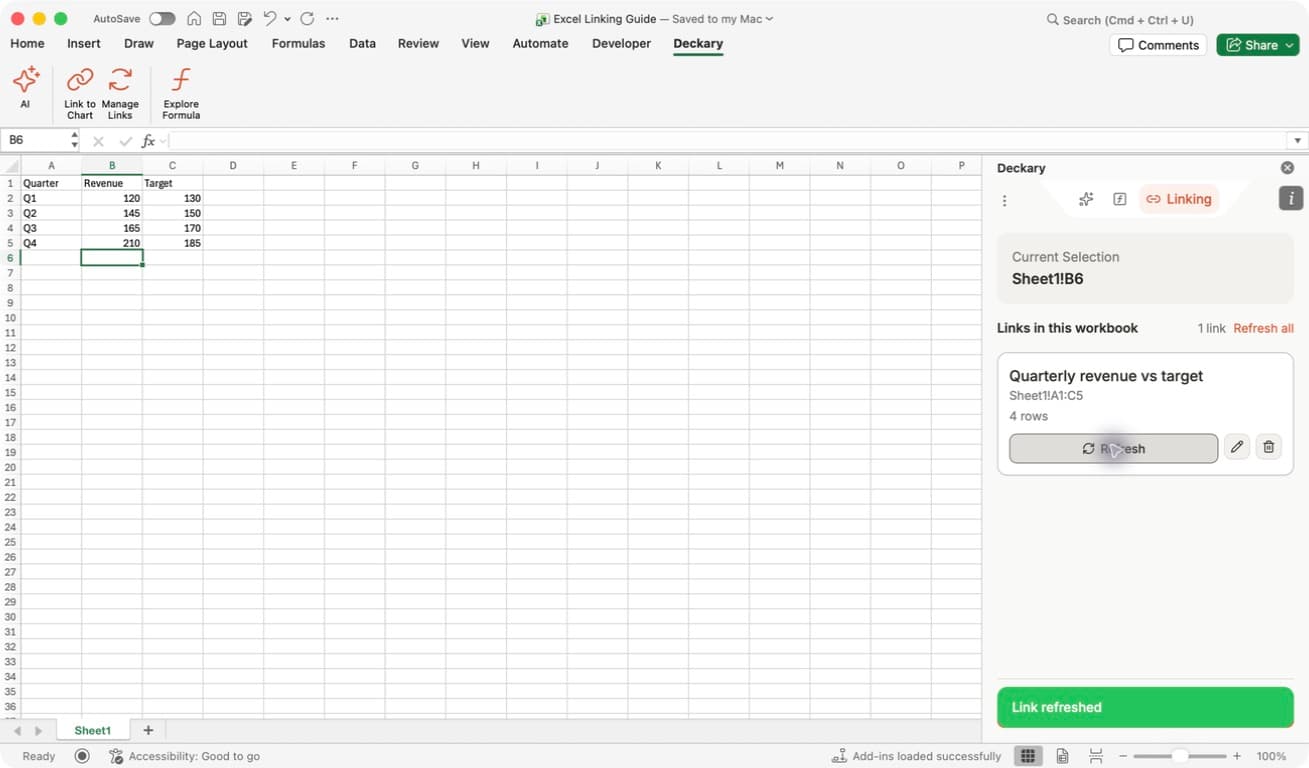Click the Accessibility checker status icon
1309x768 pixels.
pos(116,756)
